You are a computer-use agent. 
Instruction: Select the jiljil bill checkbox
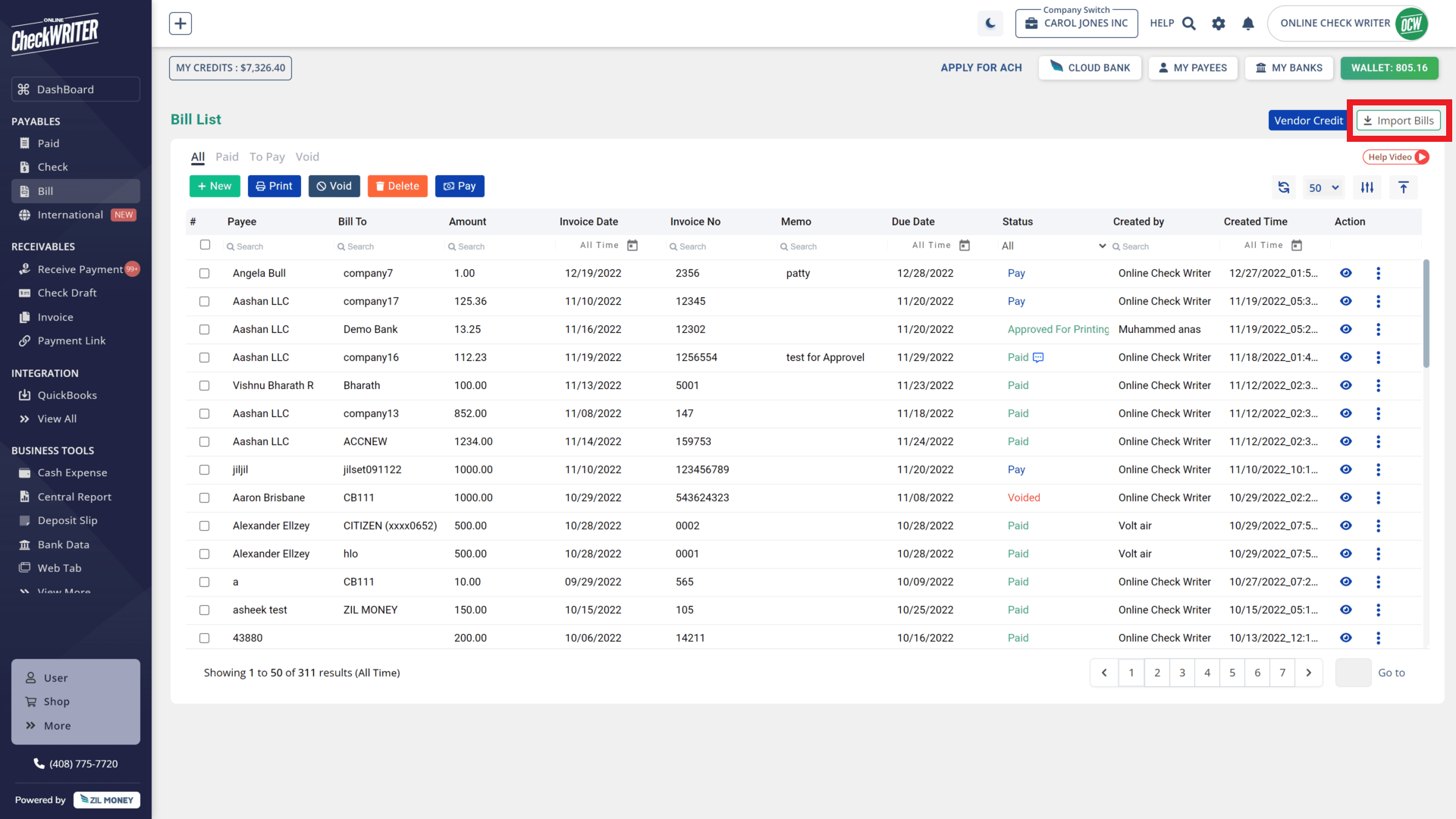pyautogui.click(x=205, y=469)
